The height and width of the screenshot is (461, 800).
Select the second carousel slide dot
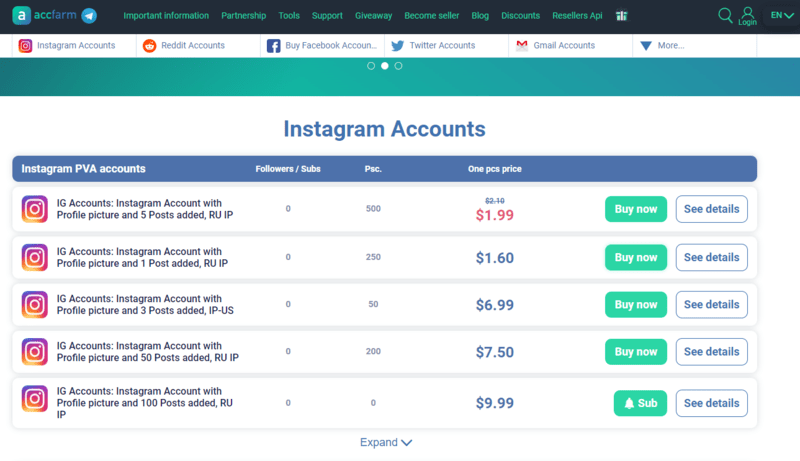click(x=385, y=66)
